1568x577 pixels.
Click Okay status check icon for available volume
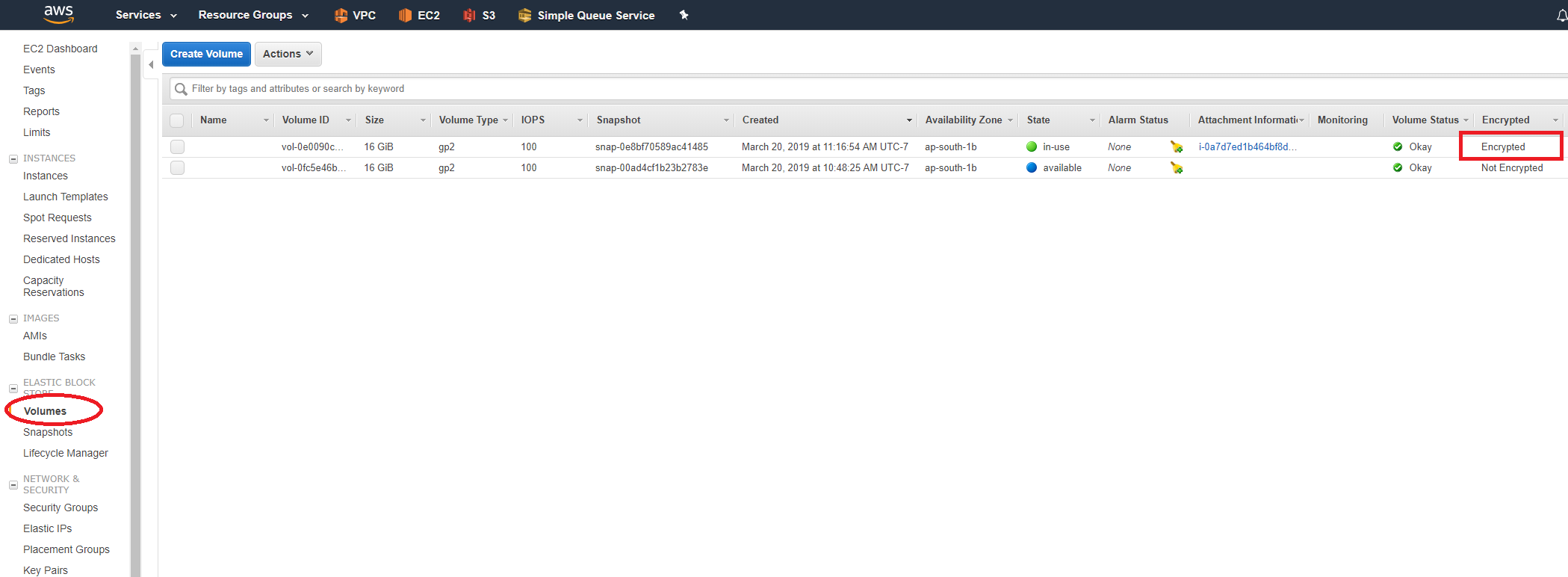1398,167
